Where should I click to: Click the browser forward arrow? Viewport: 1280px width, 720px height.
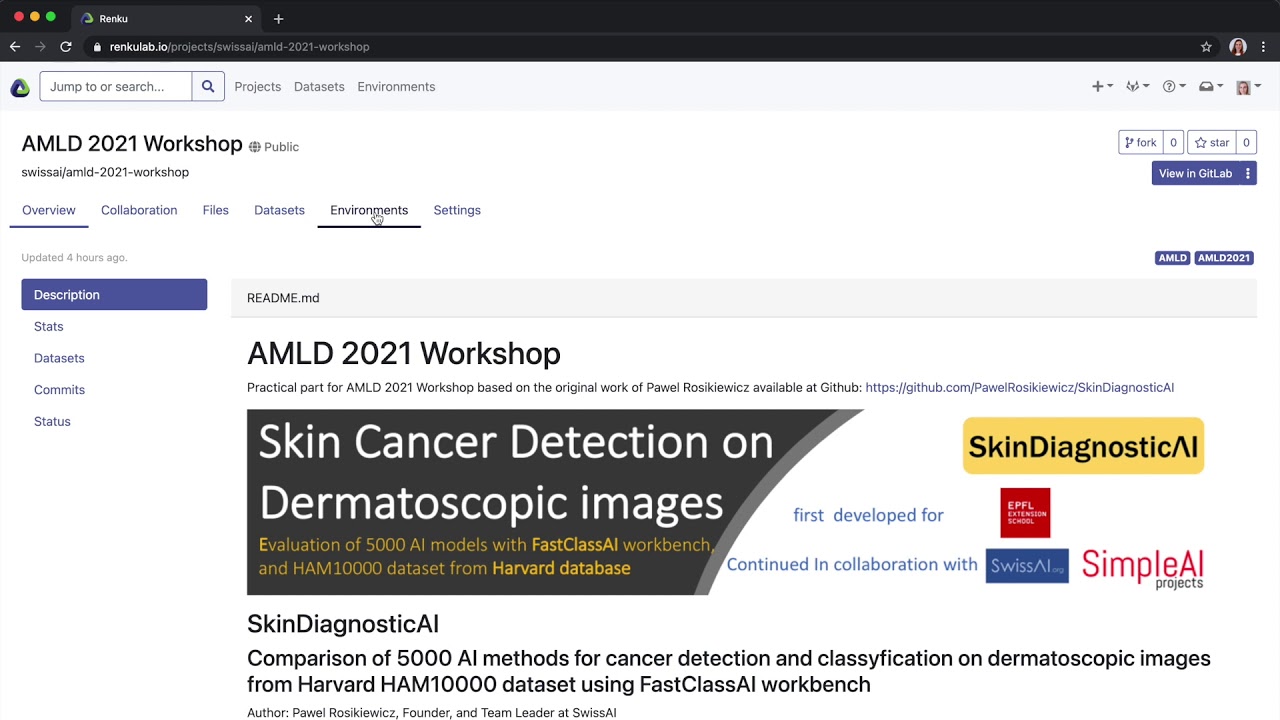[x=40, y=47]
